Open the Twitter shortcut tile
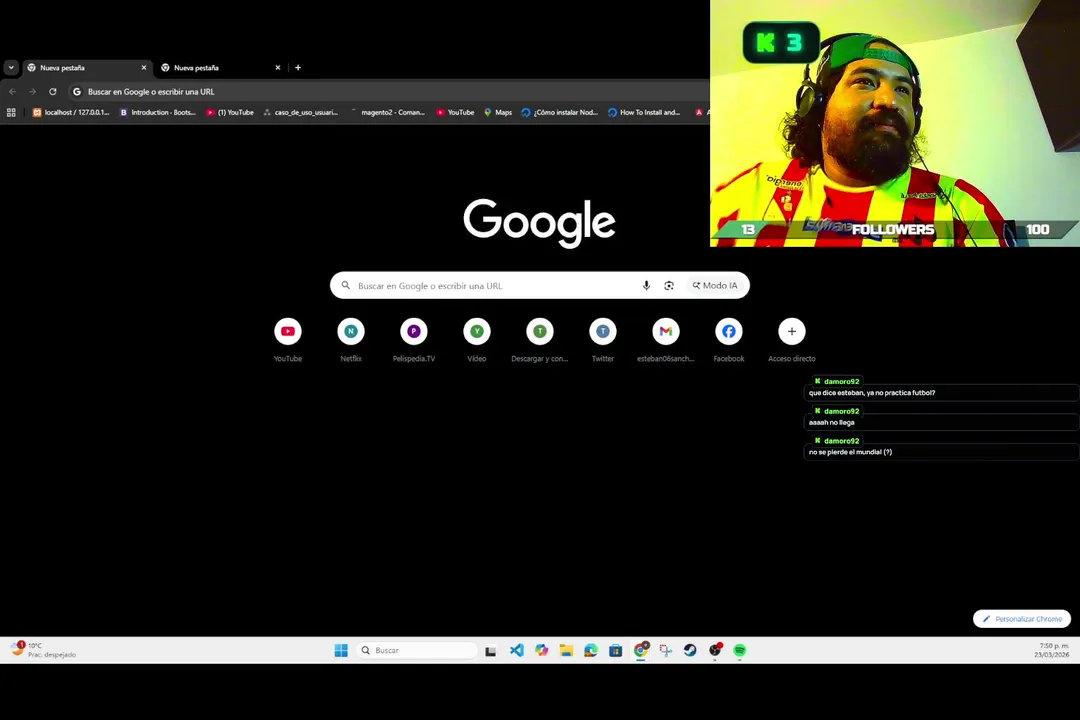1080x720 pixels. coord(603,339)
